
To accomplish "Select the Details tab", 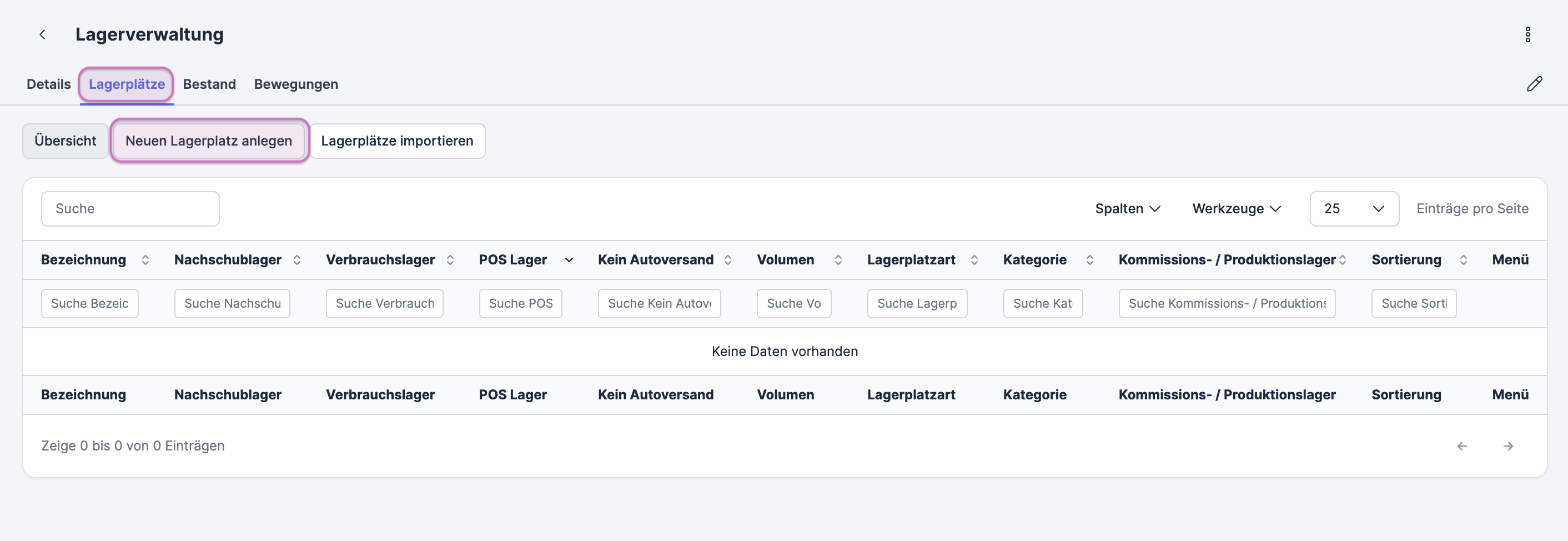I will pyautogui.click(x=49, y=84).
